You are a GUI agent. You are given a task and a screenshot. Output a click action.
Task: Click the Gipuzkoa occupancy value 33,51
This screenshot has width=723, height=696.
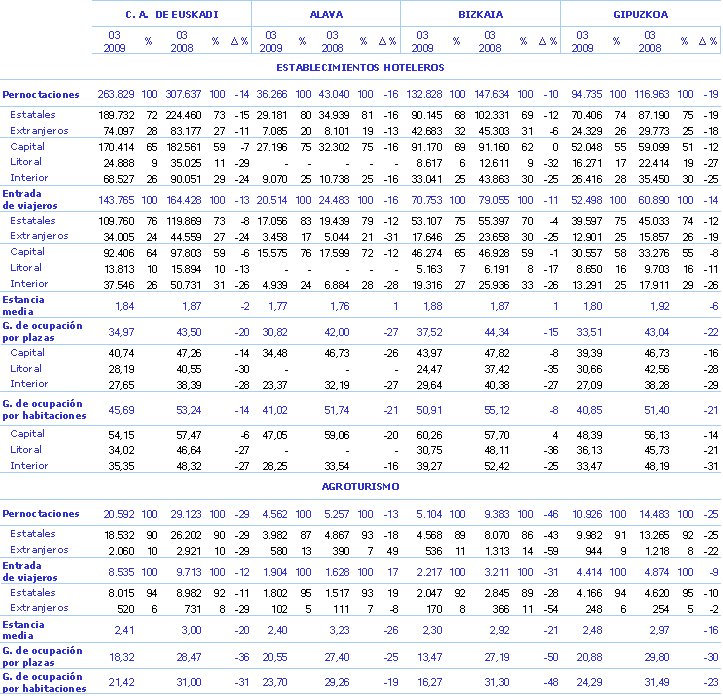589,333
